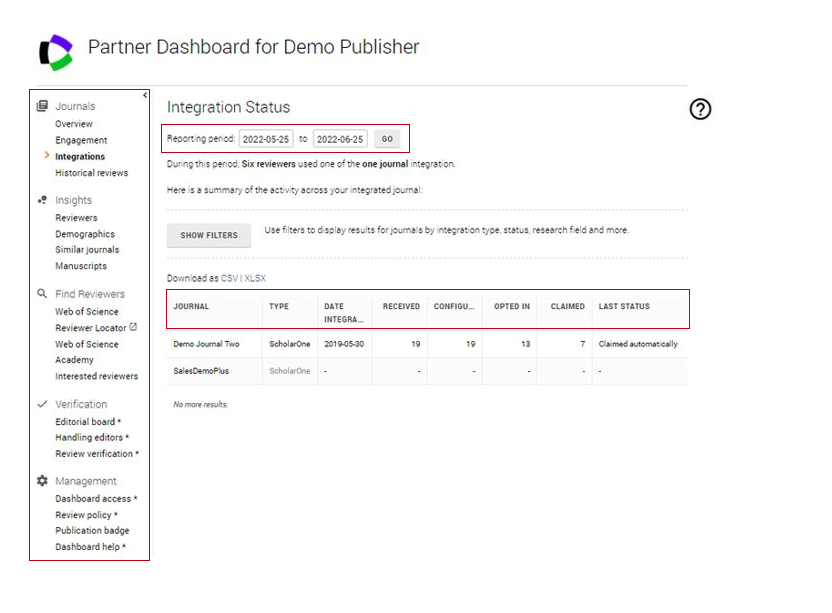Screen dimensions: 832x613
Task: Open Reviewer Locator link
Action: click(91, 328)
